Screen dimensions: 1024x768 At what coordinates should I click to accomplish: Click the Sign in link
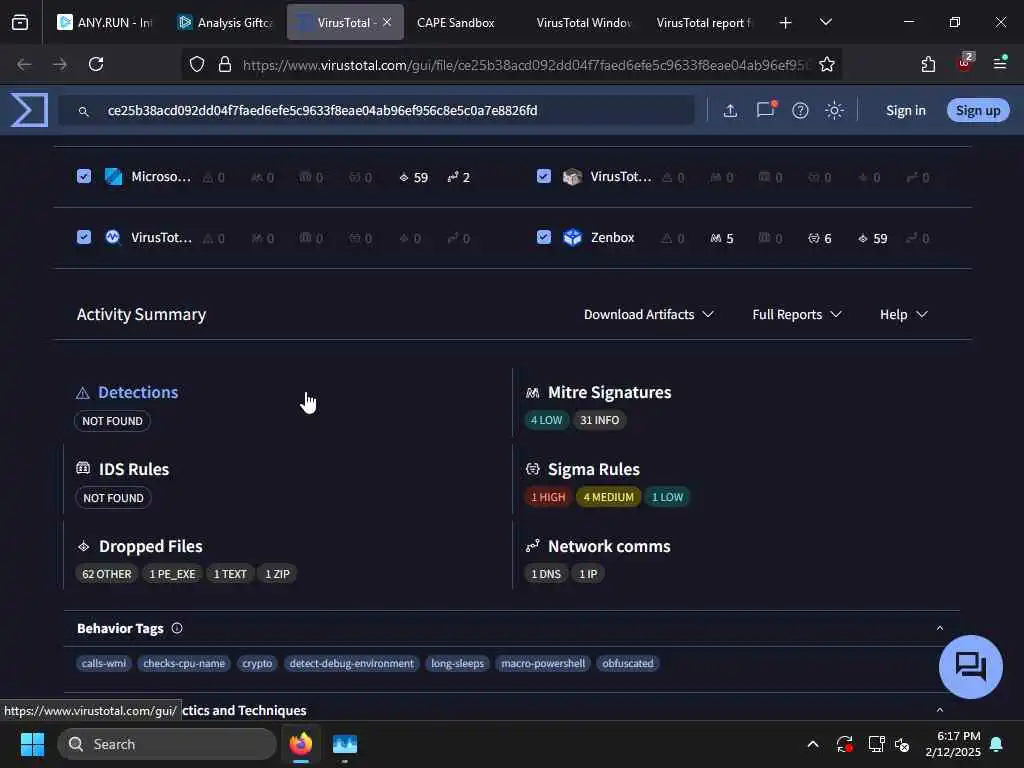click(906, 110)
